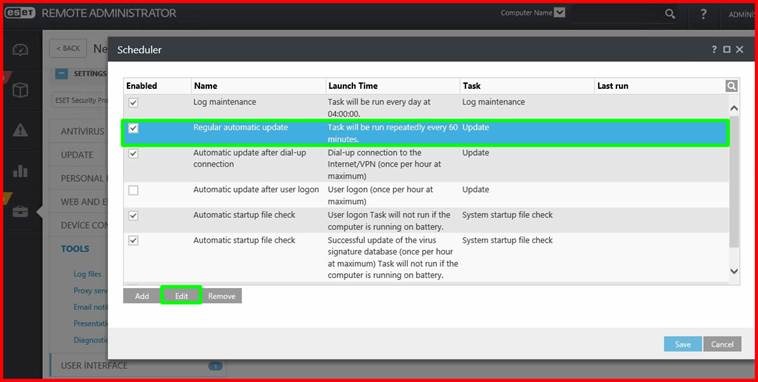Viewport: 758px width, 382px height.
Task: Click the Scheduler table search icon
Action: tap(731, 86)
